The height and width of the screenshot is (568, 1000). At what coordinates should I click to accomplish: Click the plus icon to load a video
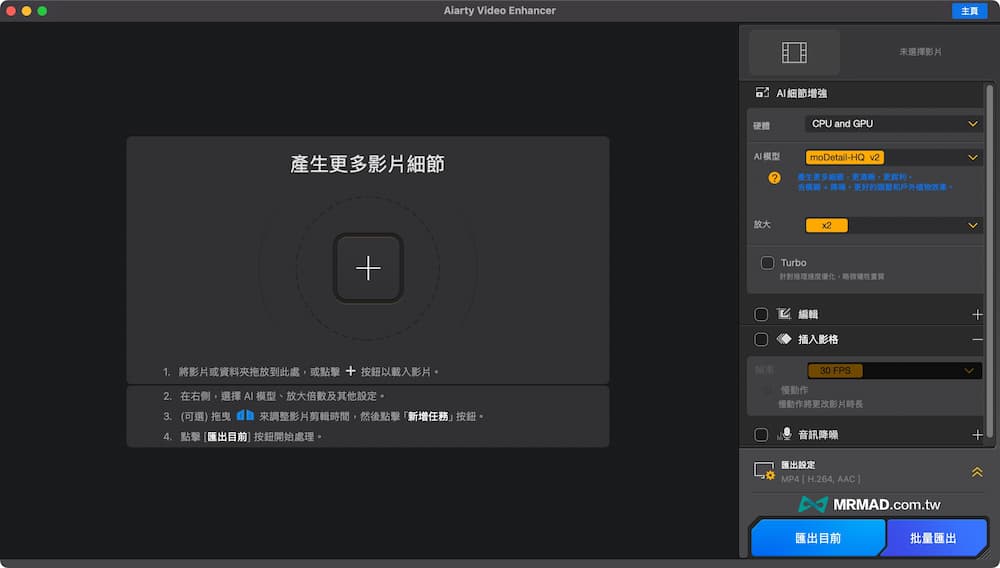(368, 268)
